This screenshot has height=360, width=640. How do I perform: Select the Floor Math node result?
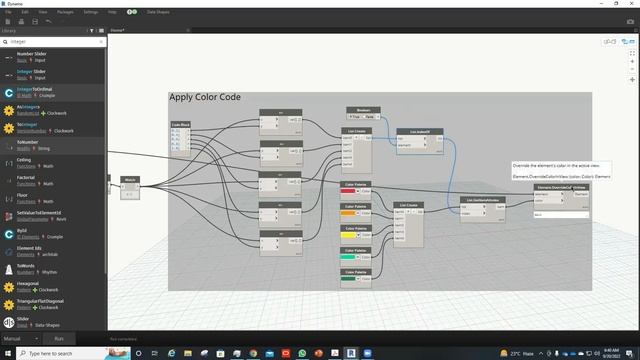(53, 199)
